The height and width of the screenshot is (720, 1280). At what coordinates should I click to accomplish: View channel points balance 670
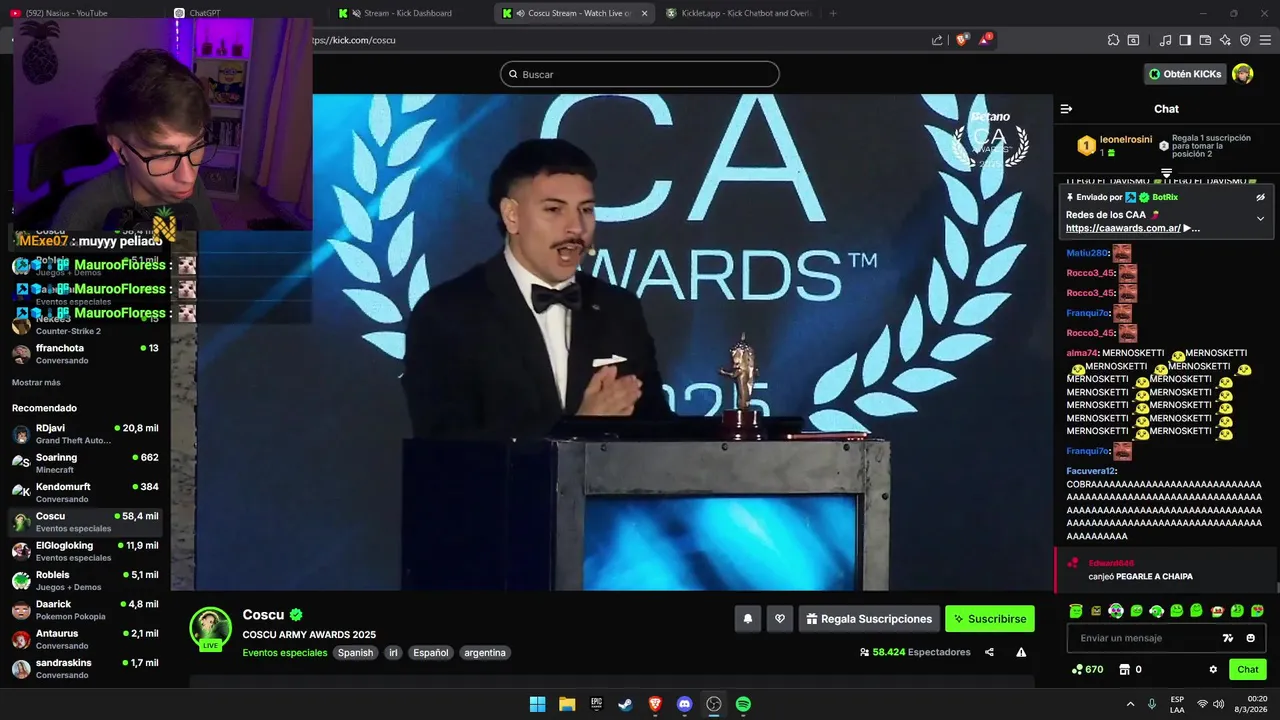coord(1087,669)
